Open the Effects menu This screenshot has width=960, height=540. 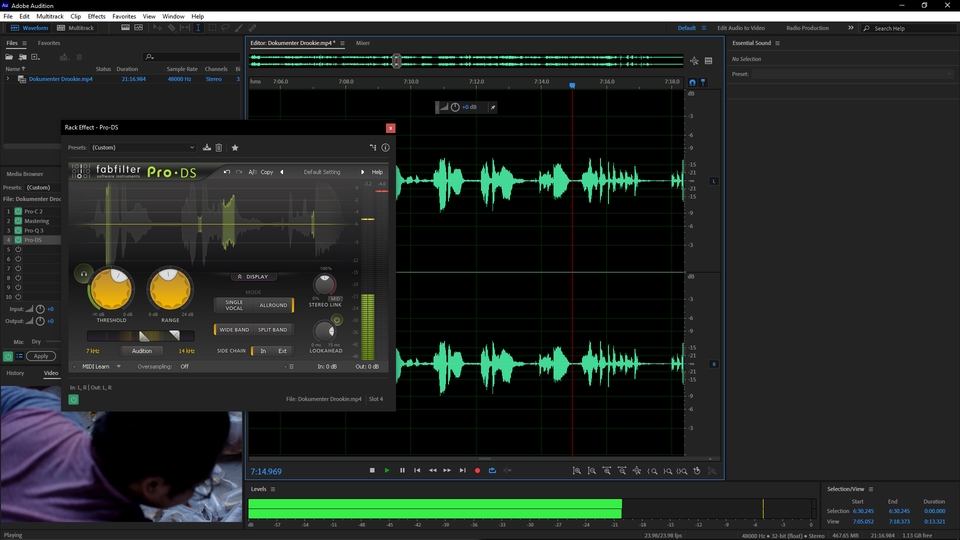pos(96,17)
